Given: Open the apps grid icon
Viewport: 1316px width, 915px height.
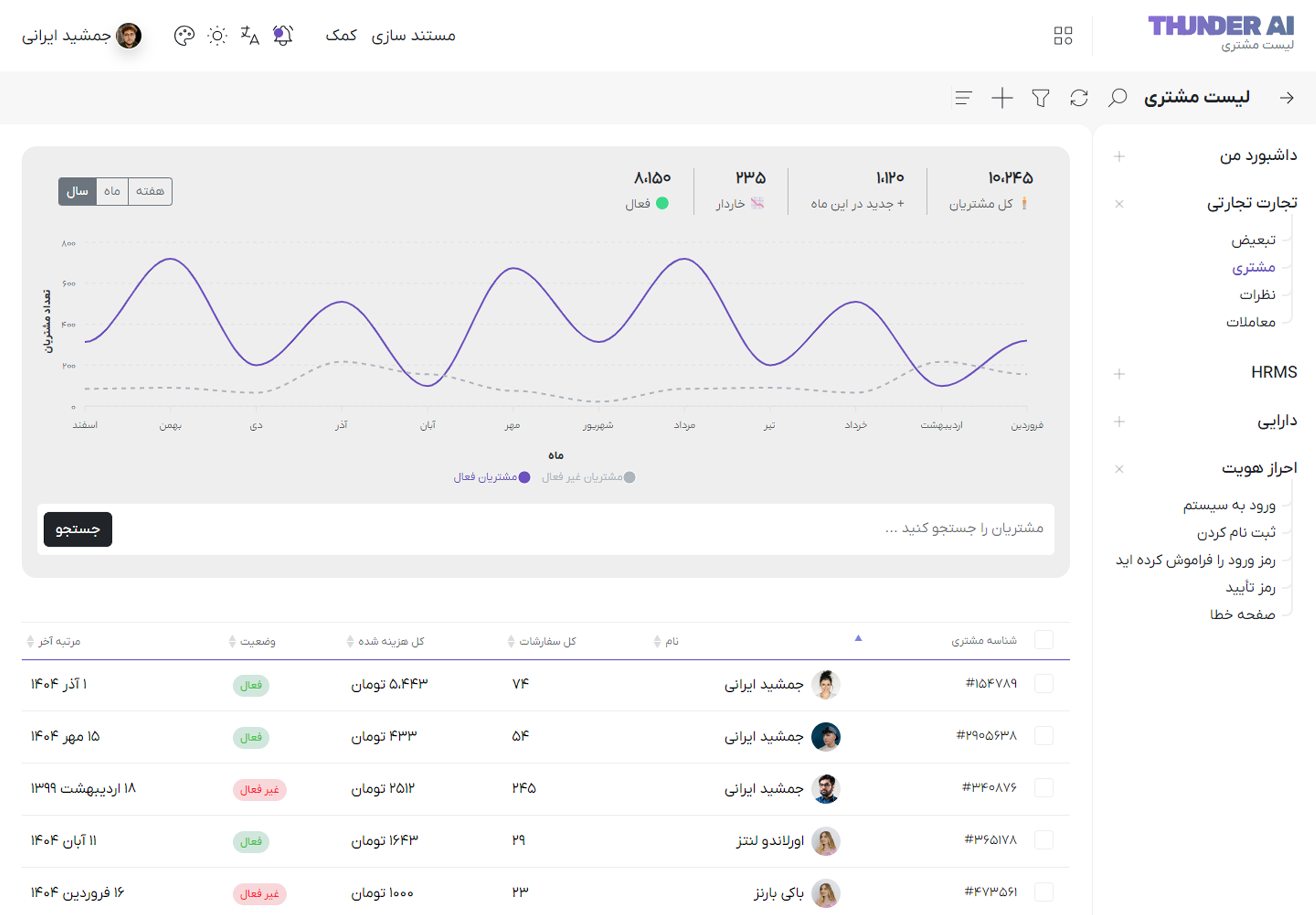Looking at the screenshot, I should point(1063,36).
